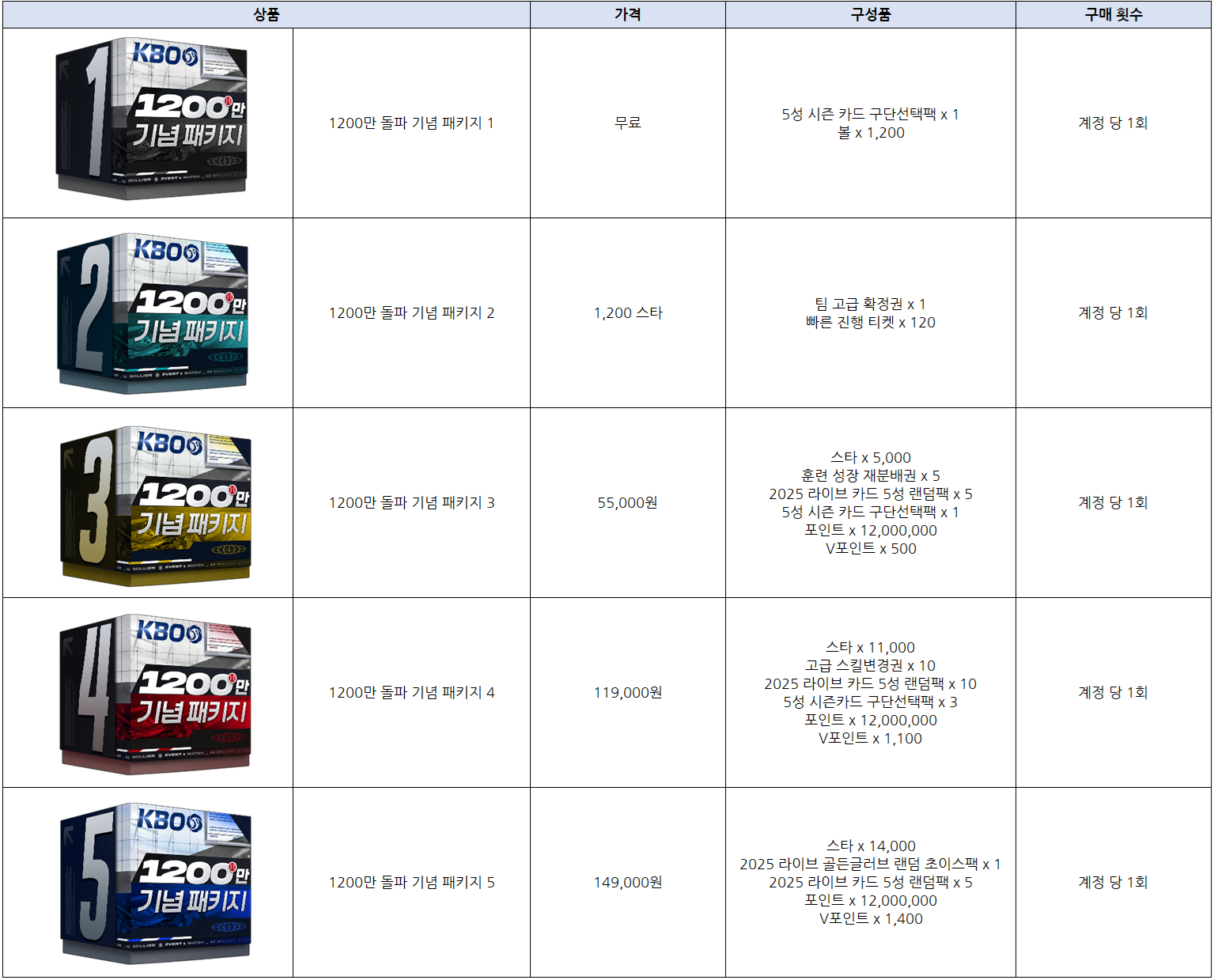Click '볼 x 1,200' in package 1 contents
The width and height of the screenshot is (1214, 980).
(871, 133)
